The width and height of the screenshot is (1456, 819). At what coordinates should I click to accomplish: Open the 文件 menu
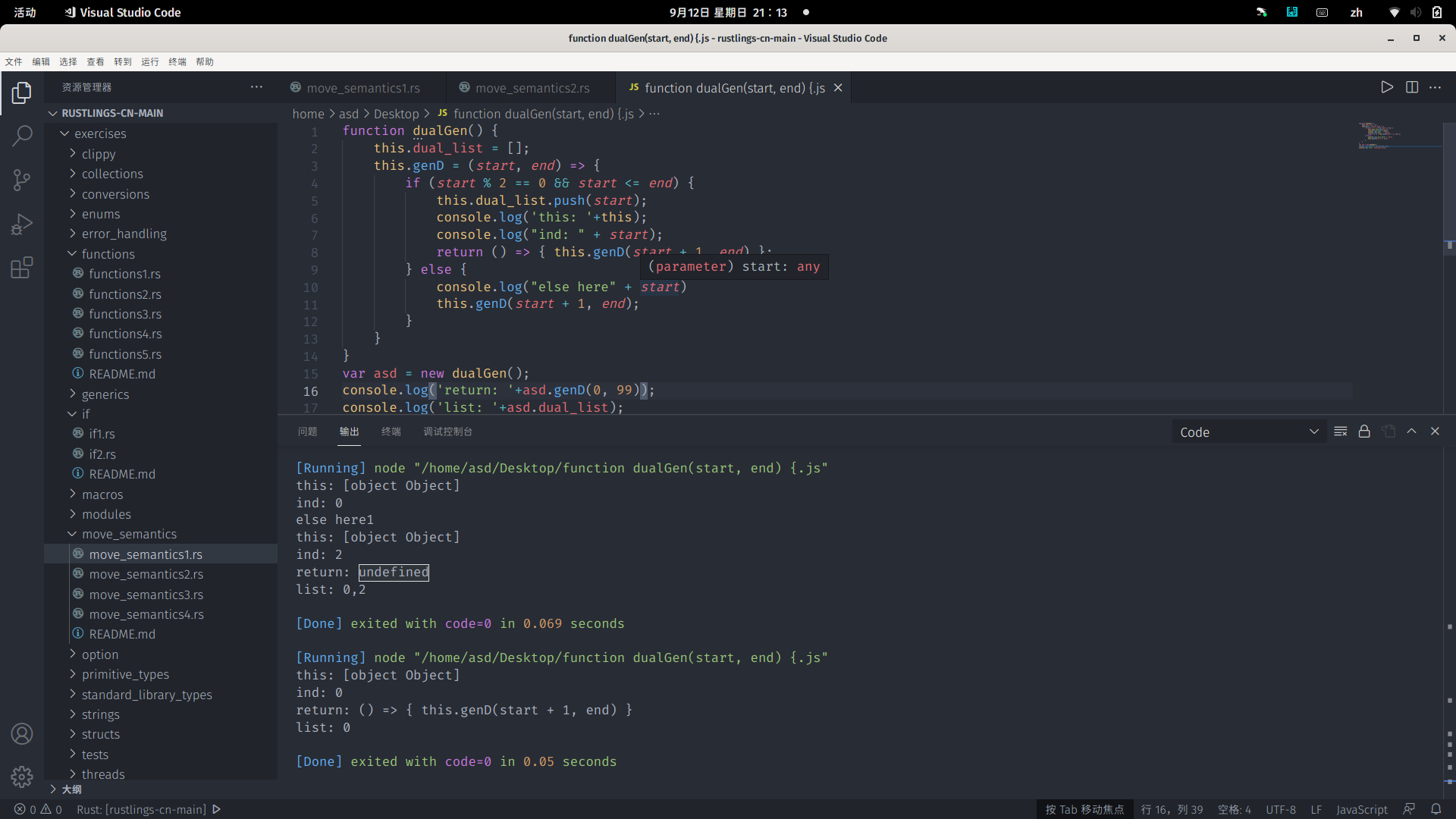14,61
